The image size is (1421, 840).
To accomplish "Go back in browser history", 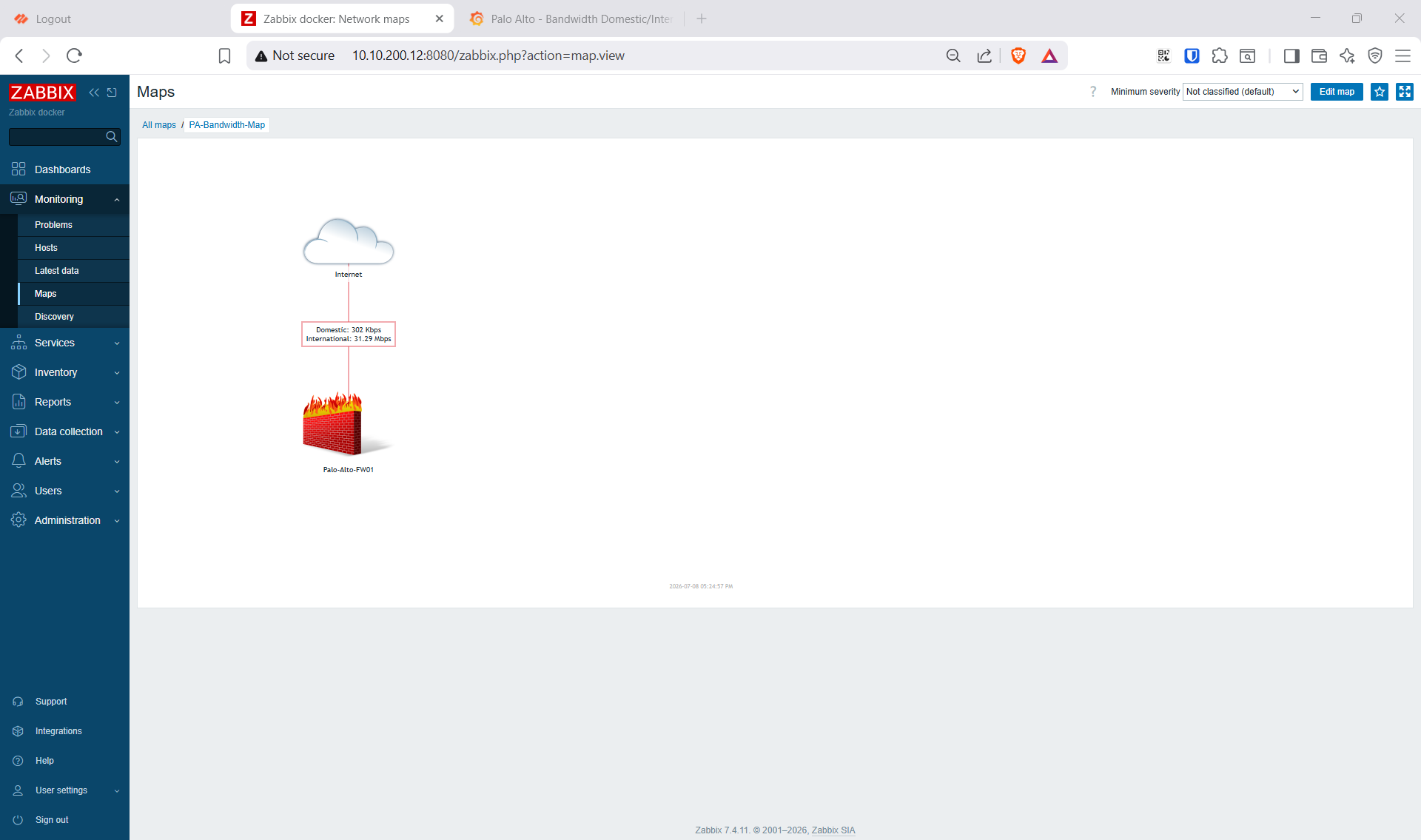I will 20,56.
